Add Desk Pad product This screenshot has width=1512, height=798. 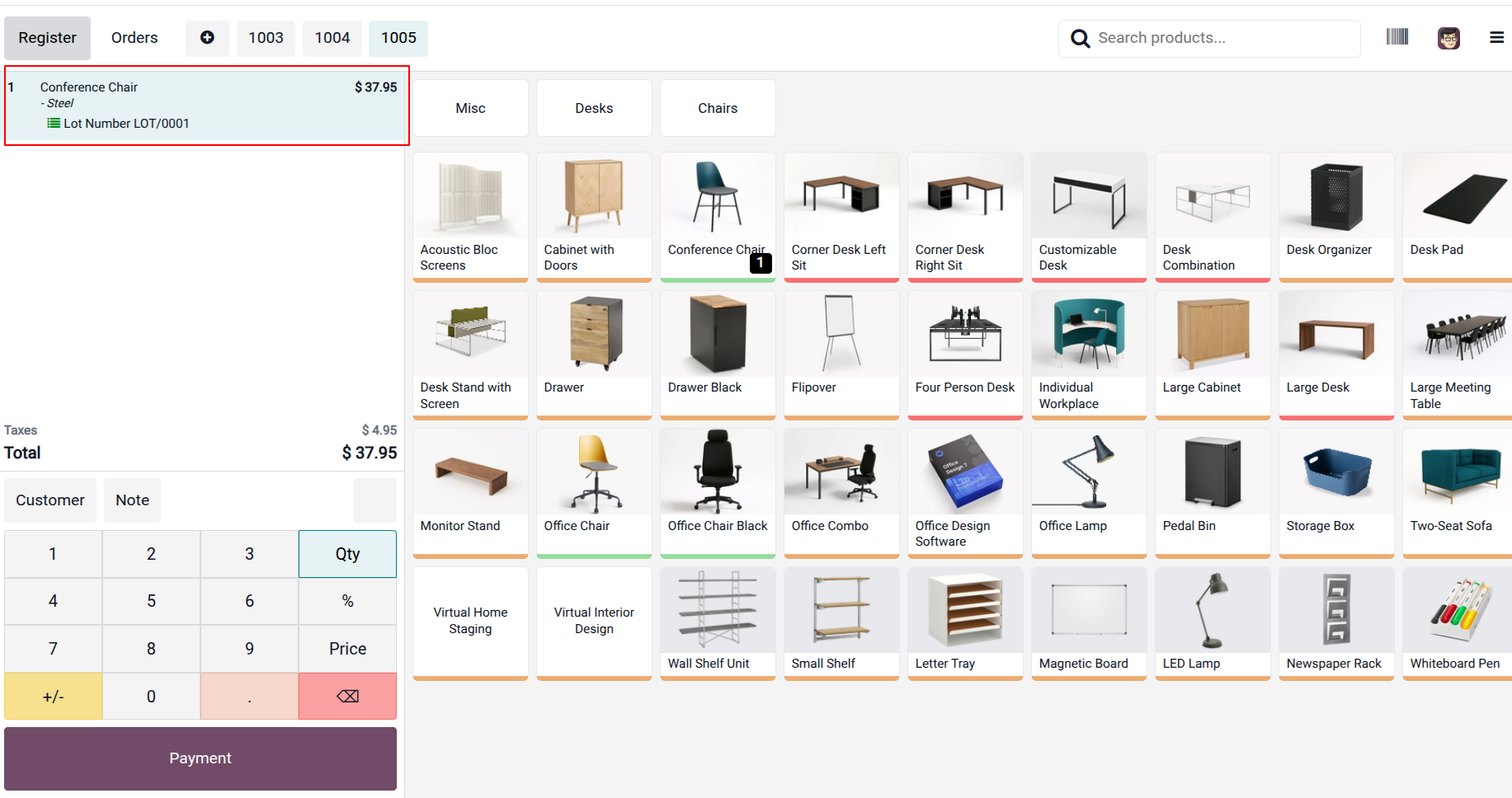click(x=1458, y=217)
